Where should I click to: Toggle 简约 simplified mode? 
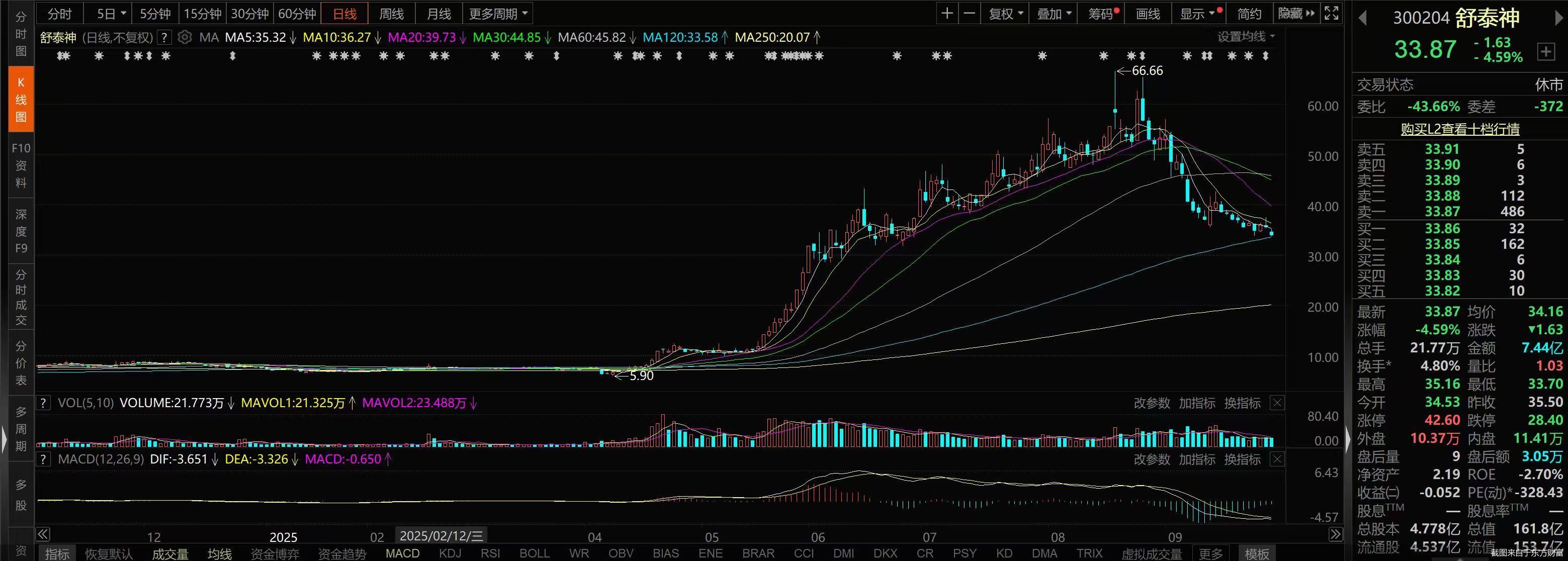coord(1249,14)
